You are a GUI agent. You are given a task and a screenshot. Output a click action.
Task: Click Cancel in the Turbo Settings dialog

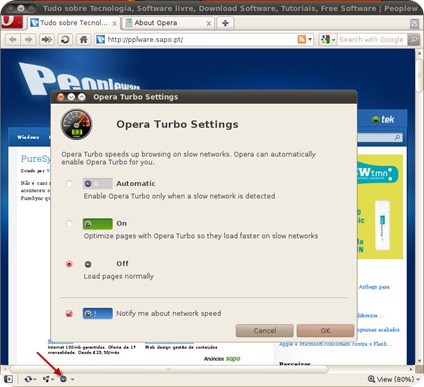pyautogui.click(x=265, y=331)
